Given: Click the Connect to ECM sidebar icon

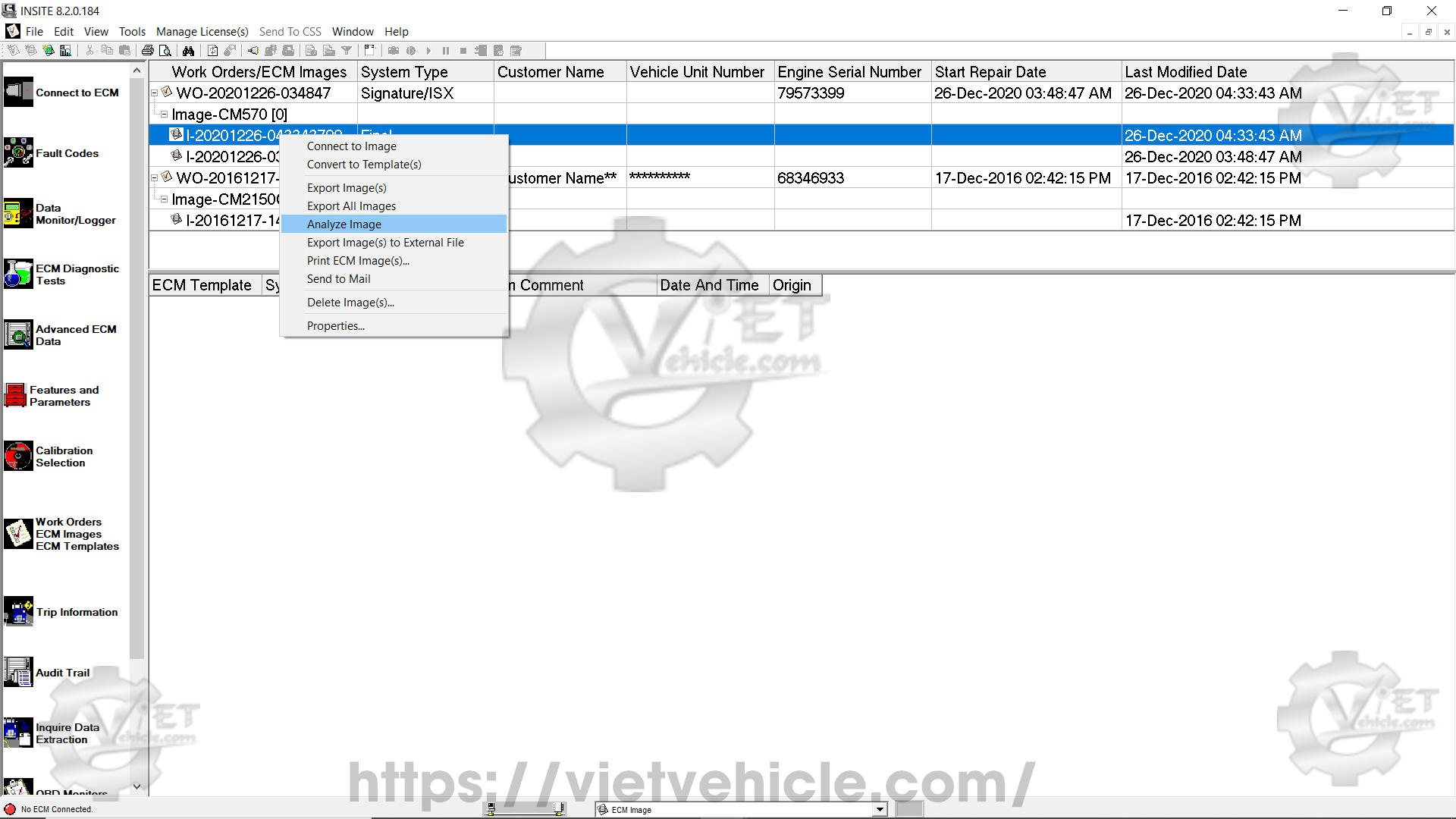Looking at the screenshot, I should (18, 93).
